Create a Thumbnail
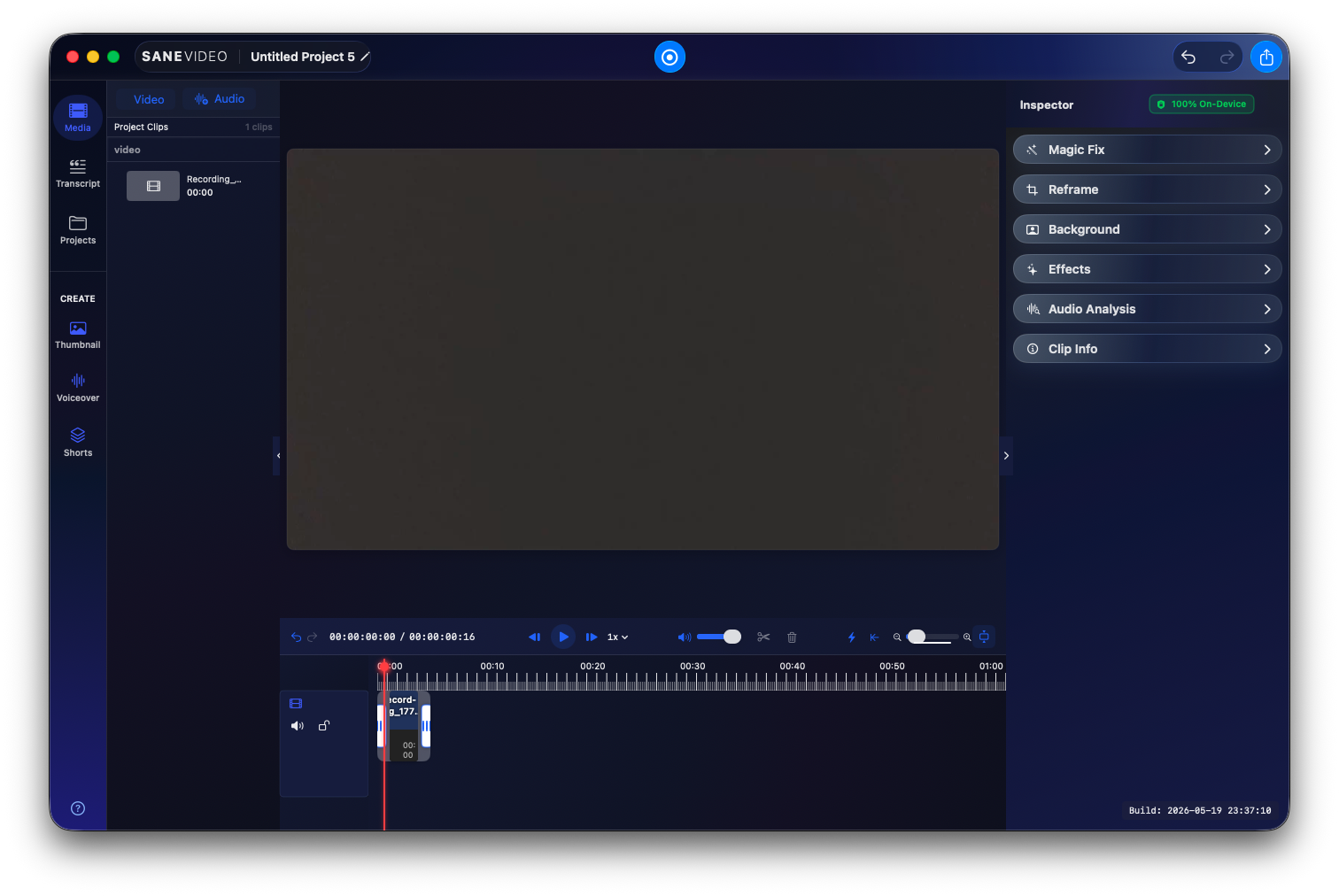The image size is (1339, 896). coord(78,335)
